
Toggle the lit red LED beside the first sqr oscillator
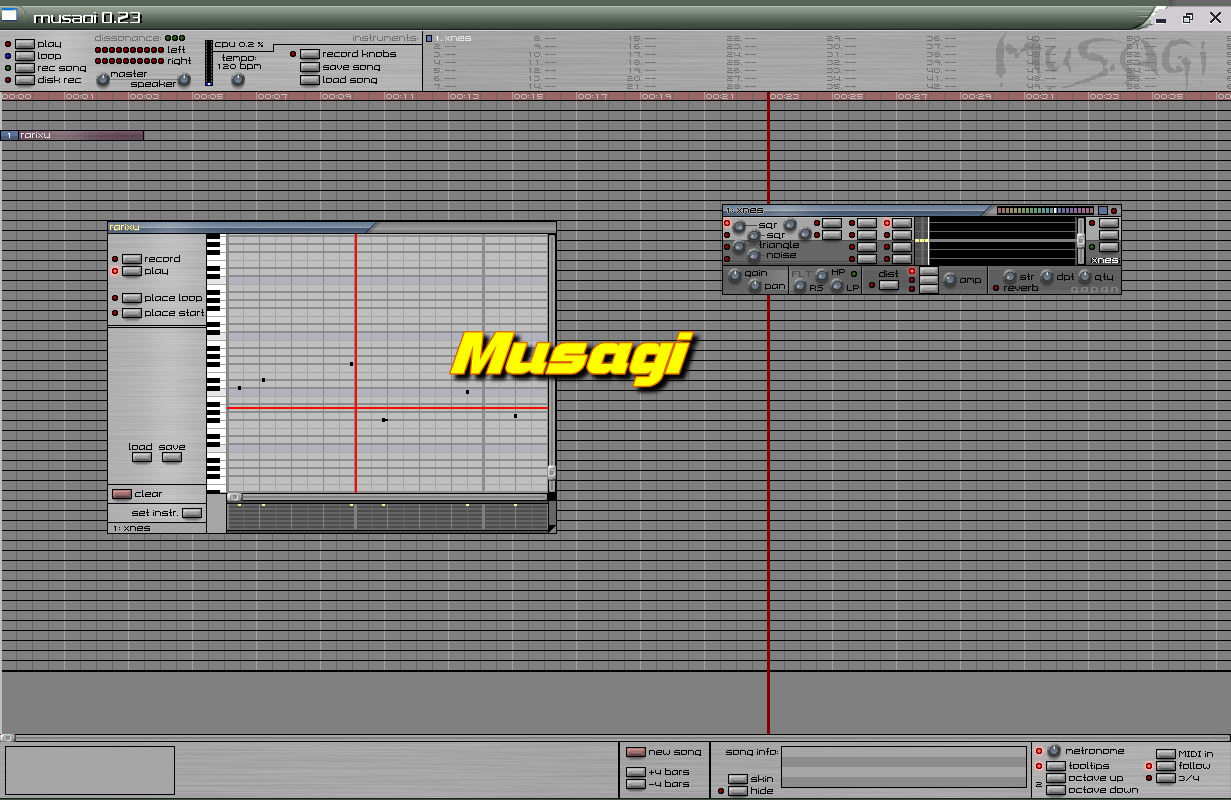pyautogui.click(x=727, y=223)
